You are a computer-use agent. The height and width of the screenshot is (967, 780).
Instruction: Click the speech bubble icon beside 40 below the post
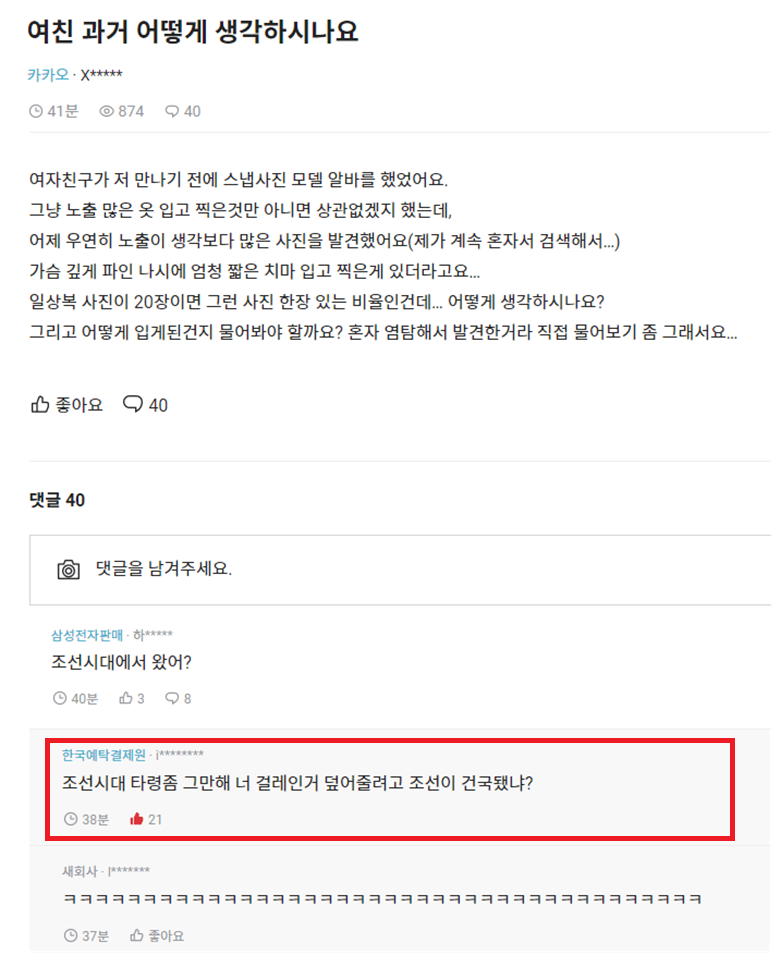(x=133, y=405)
